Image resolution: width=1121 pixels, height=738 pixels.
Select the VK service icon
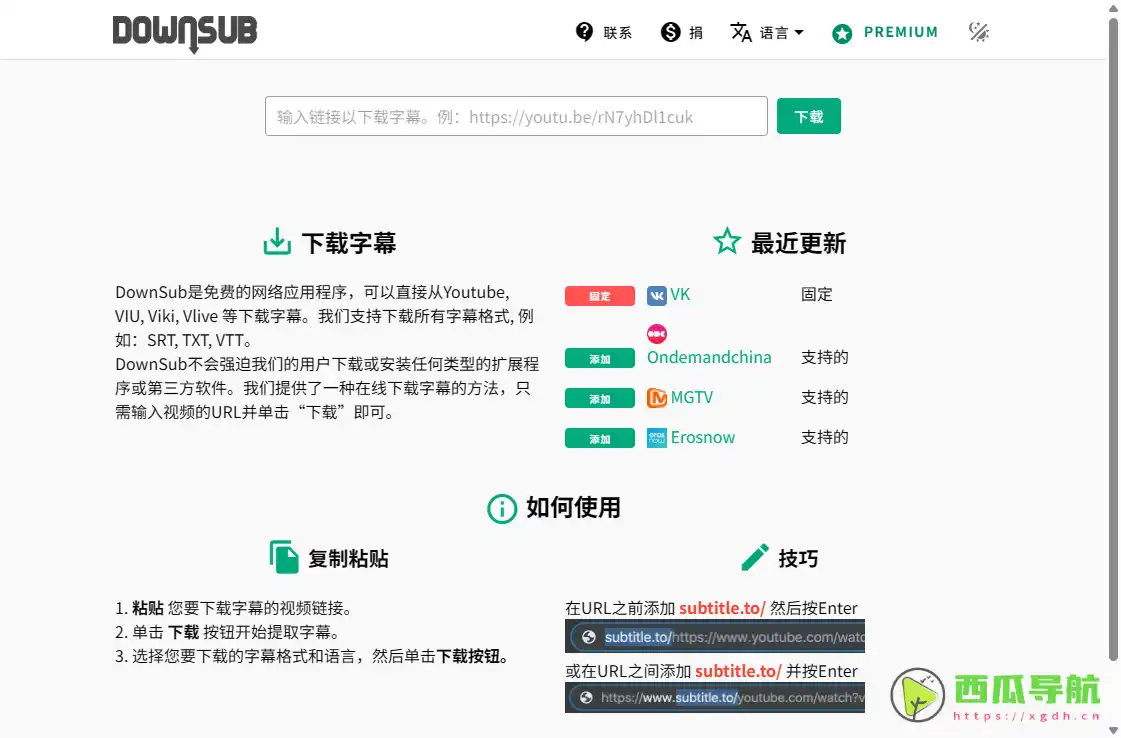[x=657, y=295]
